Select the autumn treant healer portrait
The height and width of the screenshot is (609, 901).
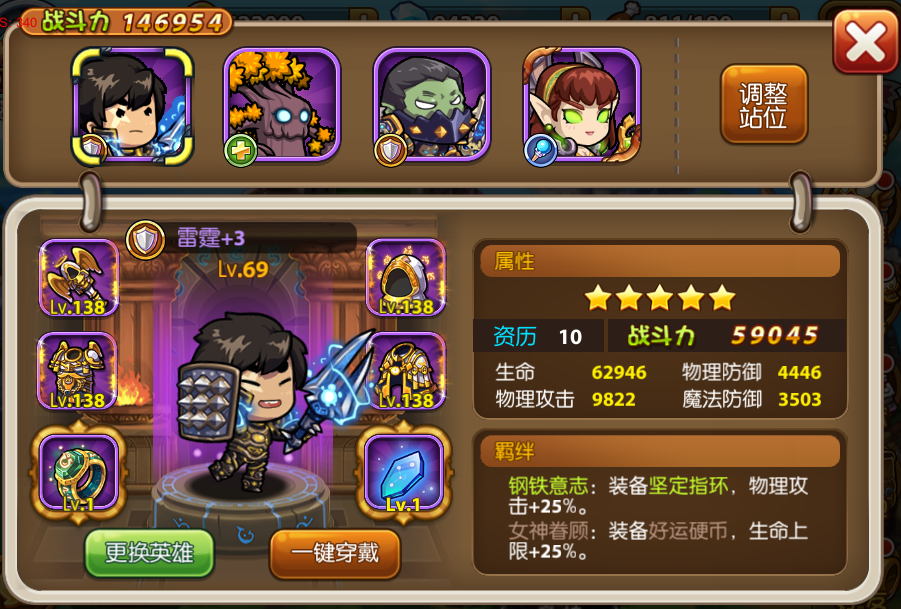[x=282, y=105]
